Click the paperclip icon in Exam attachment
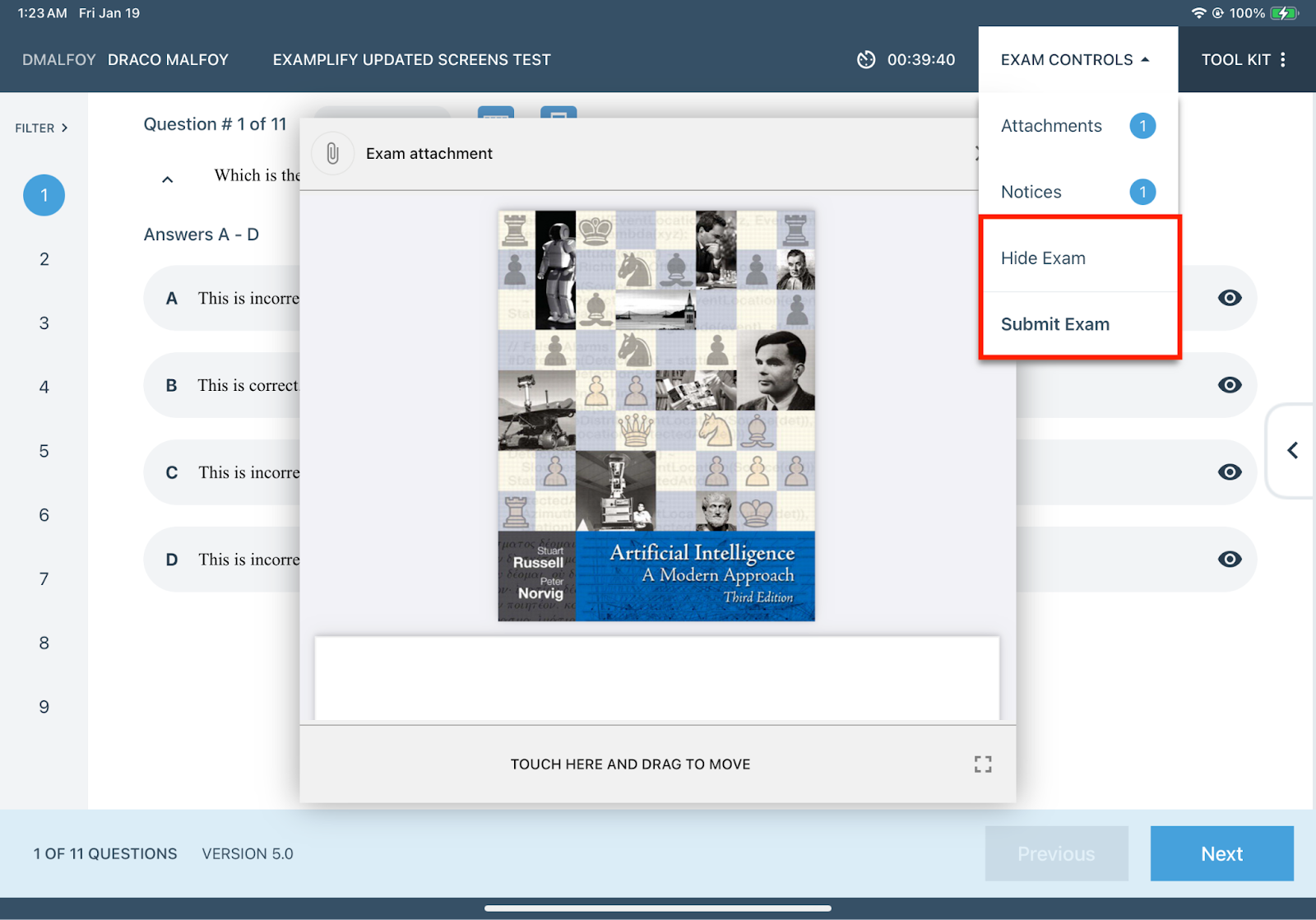The width and height of the screenshot is (1316, 920). tap(332, 153)
